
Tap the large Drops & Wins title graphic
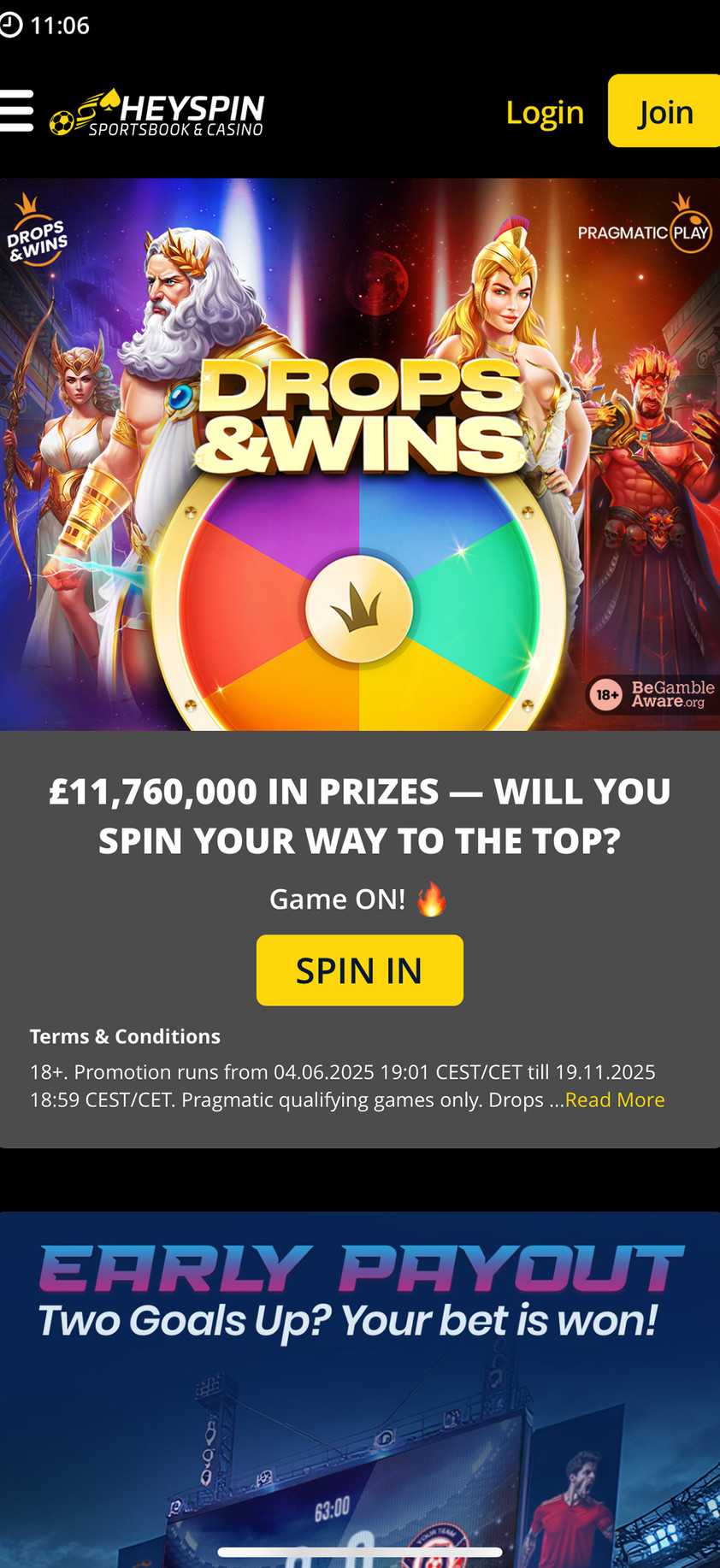tap(360, 416)
